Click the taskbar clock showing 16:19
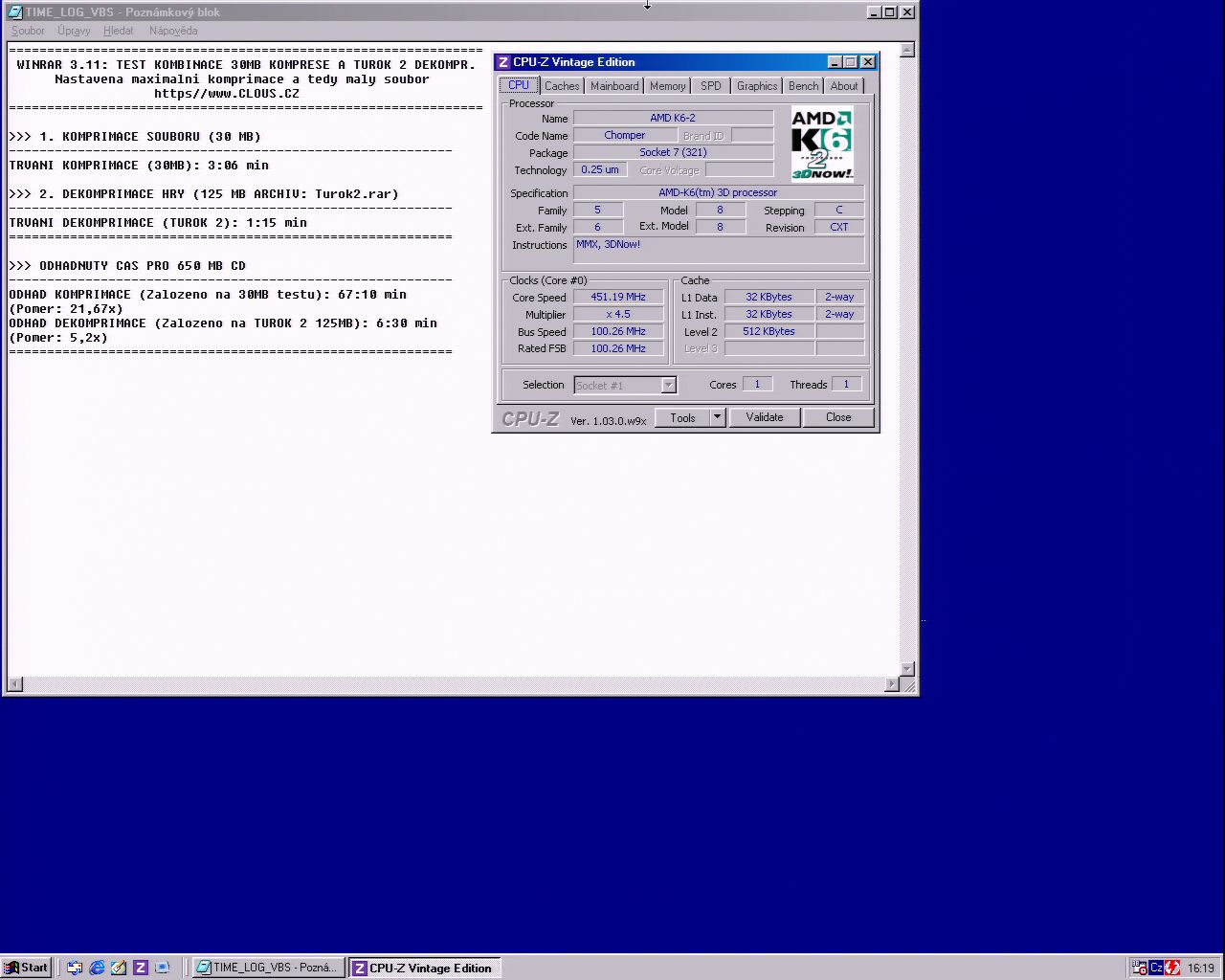 [x=1201, y=969]
